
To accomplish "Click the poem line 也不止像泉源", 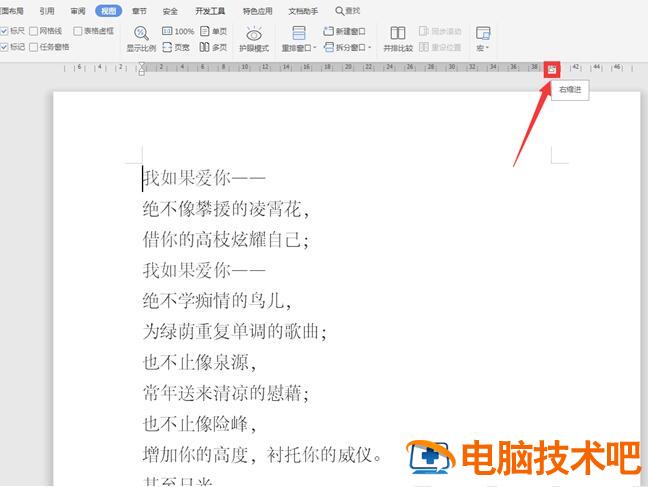I will tap(200, 361).
